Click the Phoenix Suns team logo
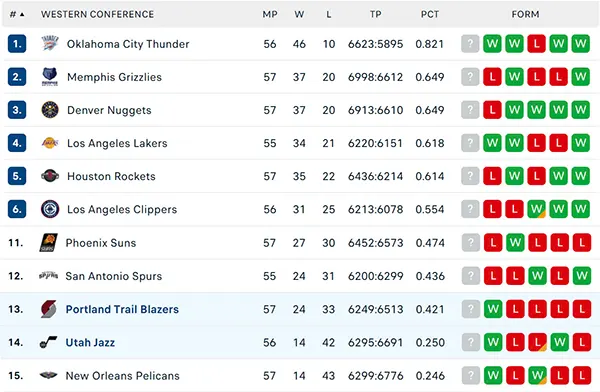Image resolution: width=600 pixels, height=392 pixels. click(49, 243)
